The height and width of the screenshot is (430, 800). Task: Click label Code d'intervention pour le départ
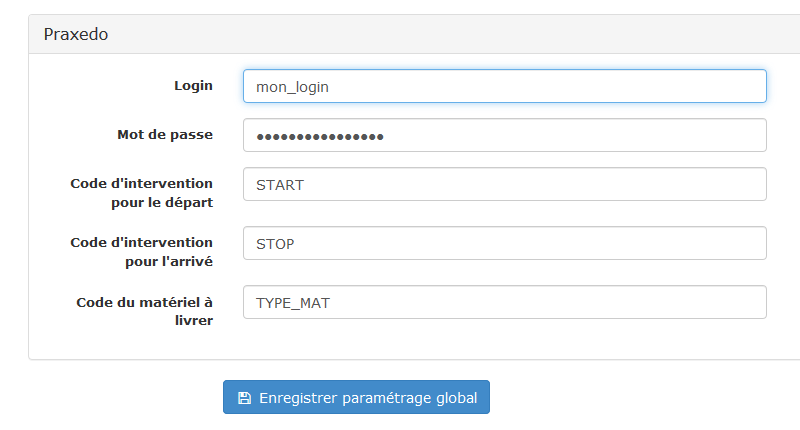click(x=141, y=193)
